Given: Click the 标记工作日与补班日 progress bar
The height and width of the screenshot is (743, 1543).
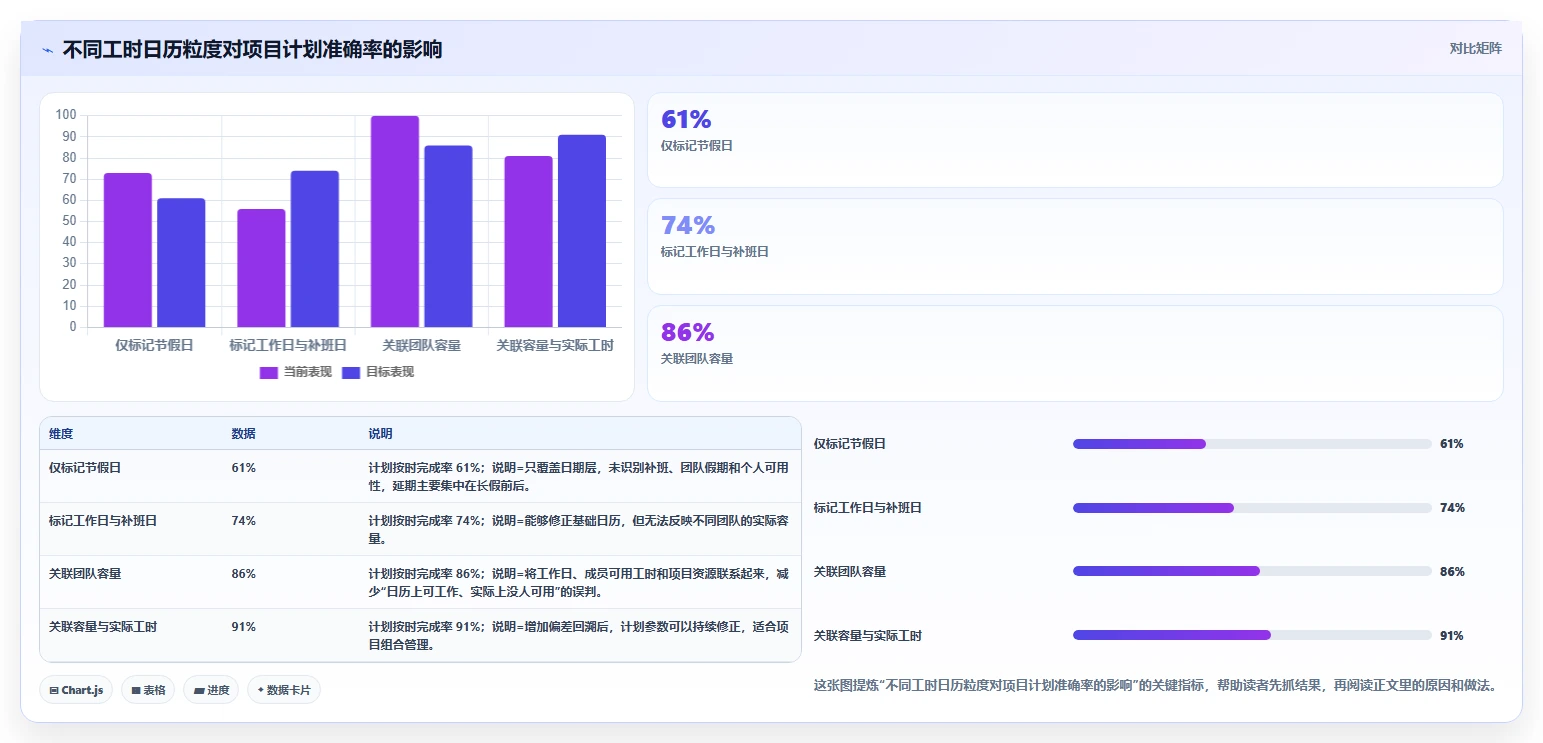Looking at the screenshot, I should 1252,508.
